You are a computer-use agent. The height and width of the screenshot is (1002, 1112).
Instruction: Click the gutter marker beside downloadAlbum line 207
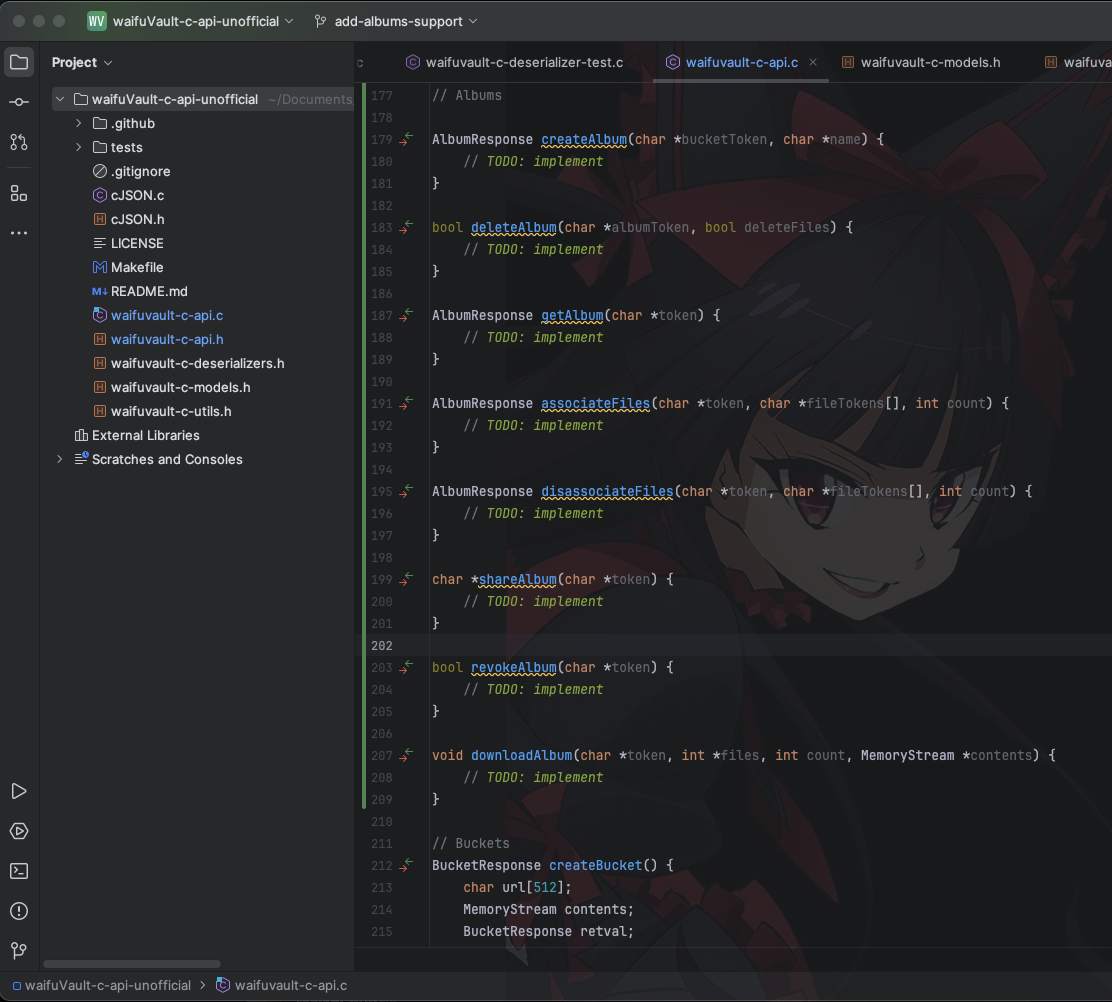coord(406,755)
